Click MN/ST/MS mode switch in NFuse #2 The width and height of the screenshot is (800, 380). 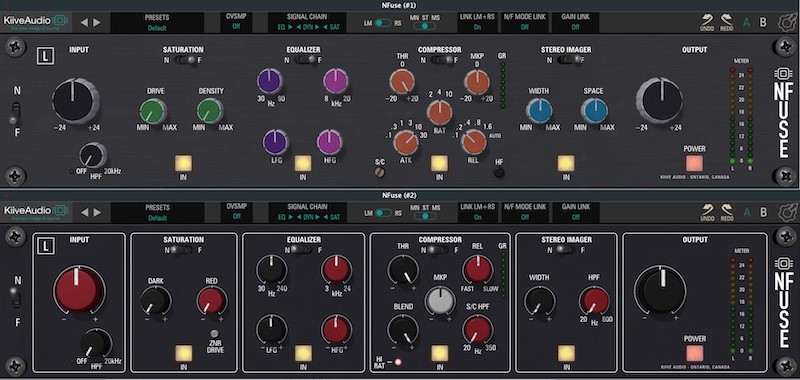point(424,216)
